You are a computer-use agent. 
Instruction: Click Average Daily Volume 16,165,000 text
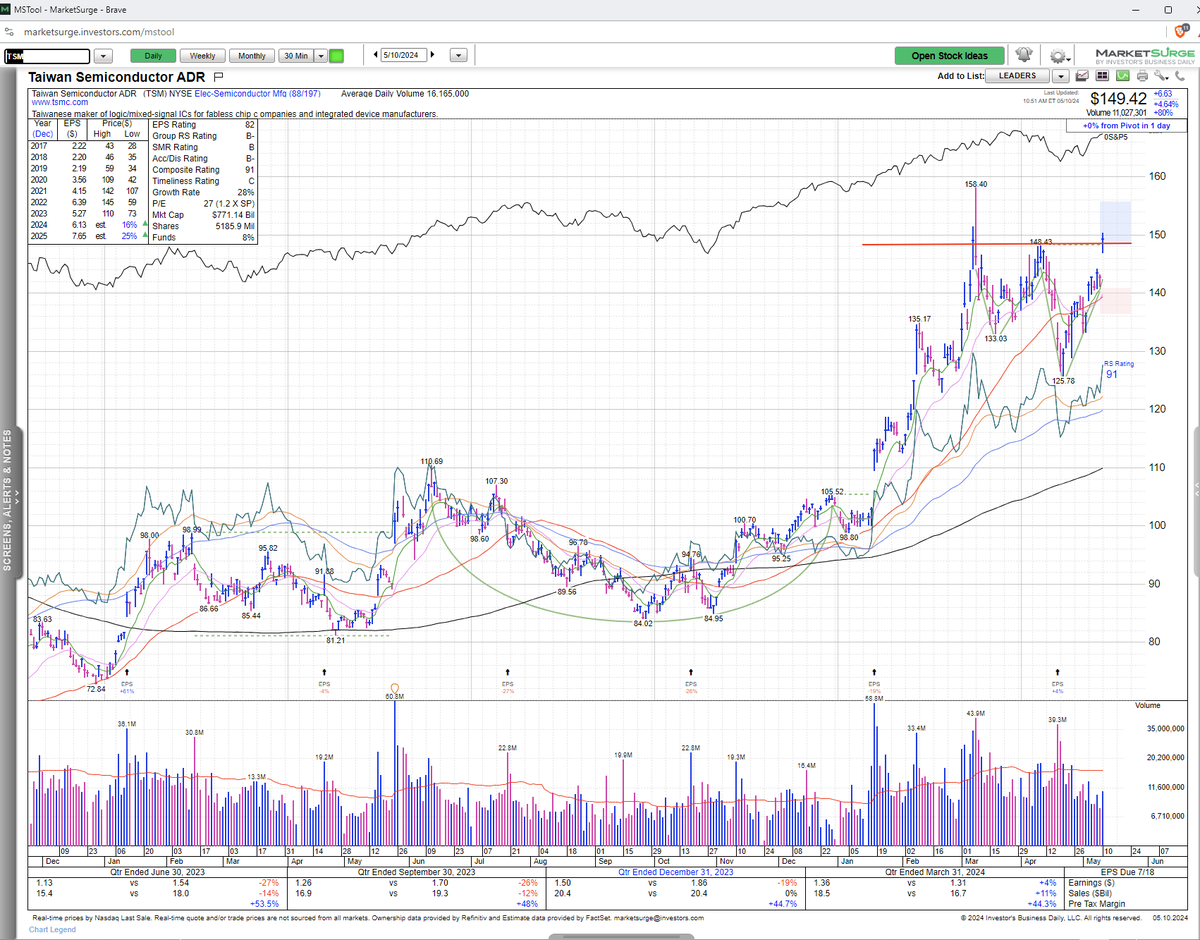tap(405, 93)
